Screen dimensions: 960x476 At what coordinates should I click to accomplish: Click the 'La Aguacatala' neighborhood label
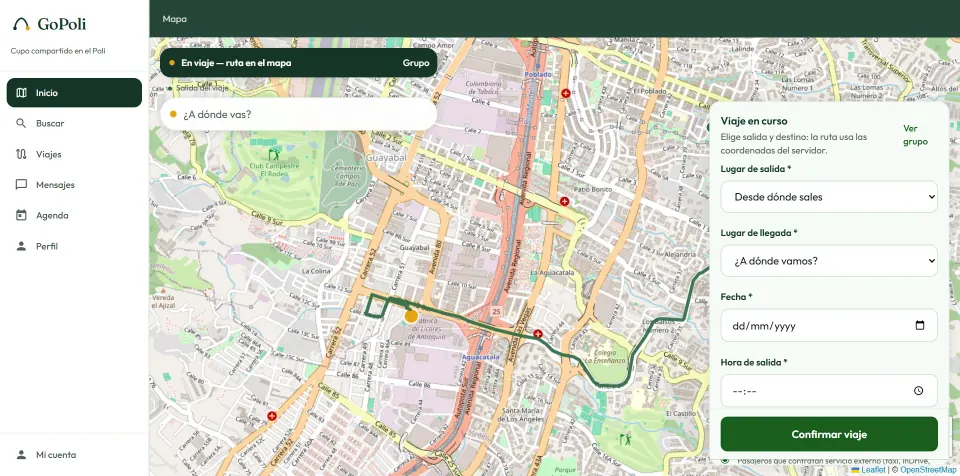pos(551,272)
